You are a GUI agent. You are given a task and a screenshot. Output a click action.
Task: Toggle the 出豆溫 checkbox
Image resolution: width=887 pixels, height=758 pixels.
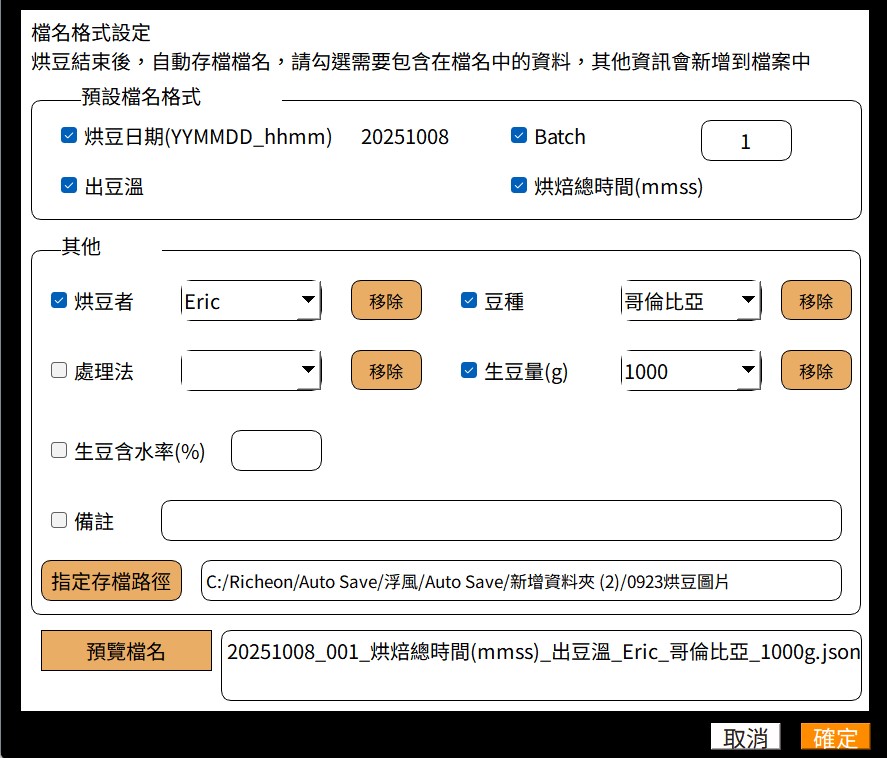(68, 185)
